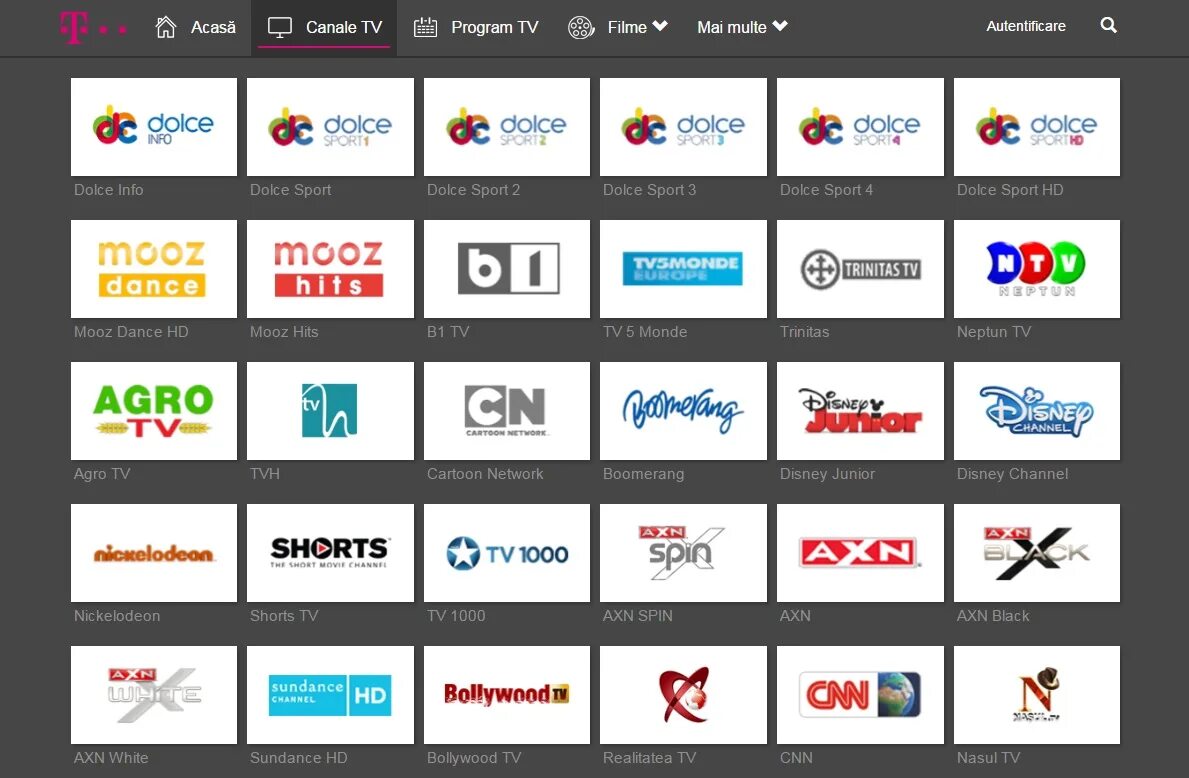The image size is (1189, 778).
Task: Open the Dolce Sport 1 channel logo
Action: tap(331, 127)
